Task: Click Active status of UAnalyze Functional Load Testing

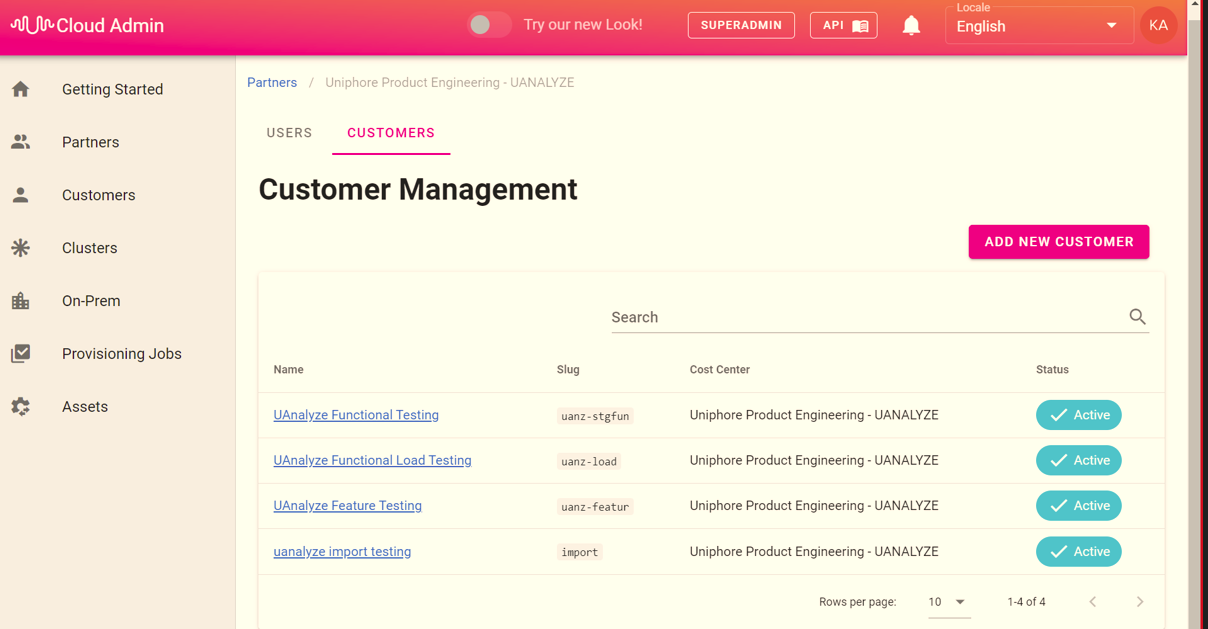Action: click(x=1078, y=460)
